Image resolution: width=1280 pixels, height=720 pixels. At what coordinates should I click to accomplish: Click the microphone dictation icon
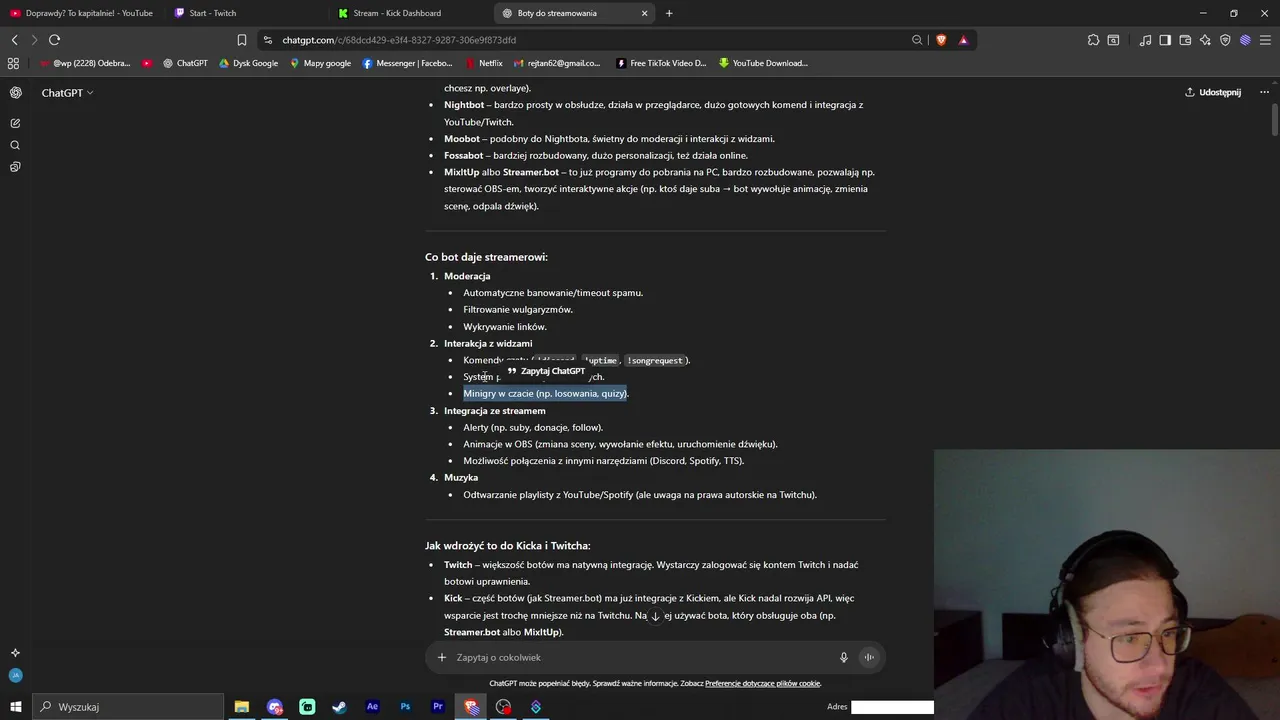point(843,657)
